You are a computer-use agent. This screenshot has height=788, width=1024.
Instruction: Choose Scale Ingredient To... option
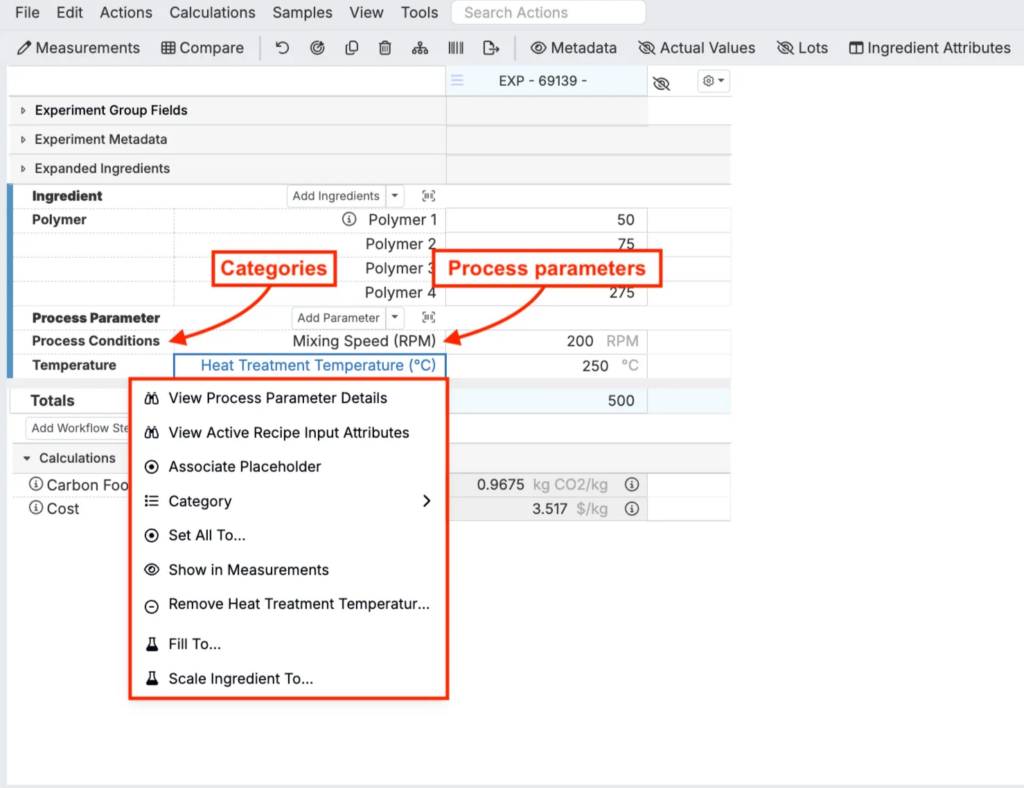point(288,679)
